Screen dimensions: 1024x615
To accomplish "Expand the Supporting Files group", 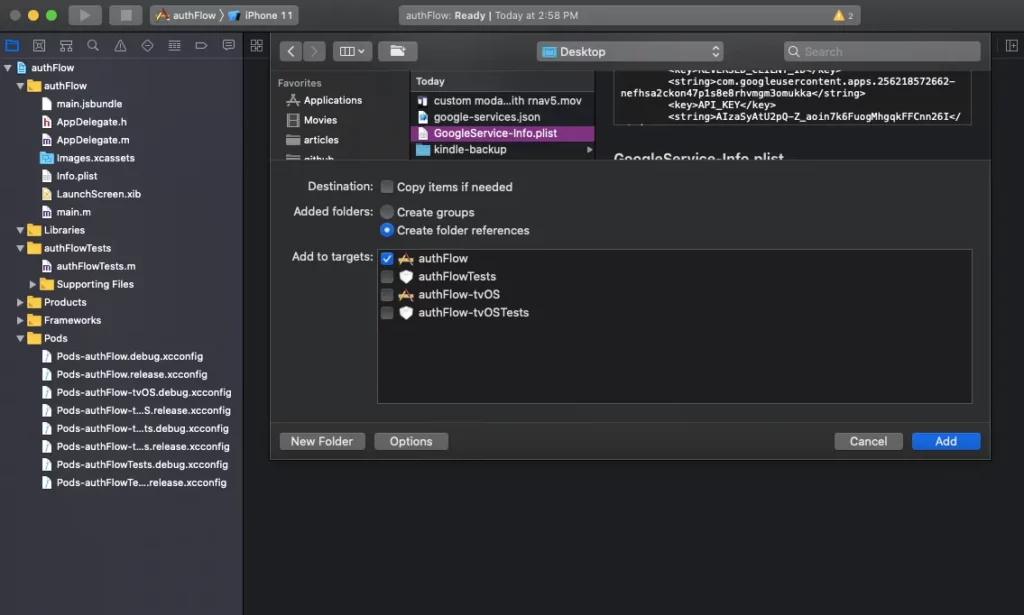I will tap(33, 284).
